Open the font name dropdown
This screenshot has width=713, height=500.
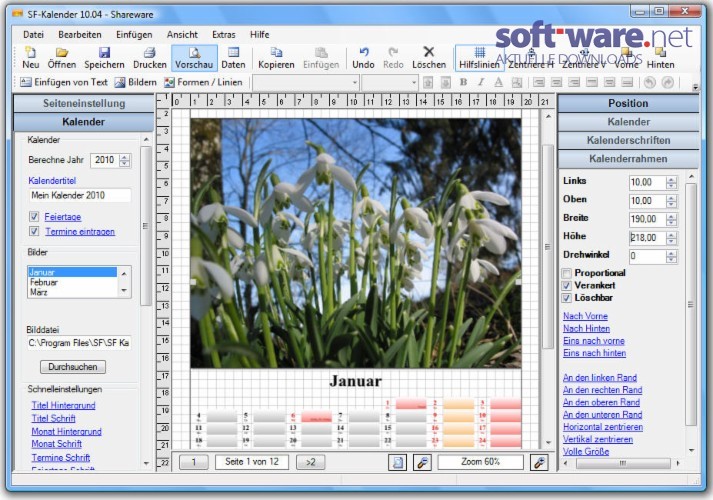point(355,83)
